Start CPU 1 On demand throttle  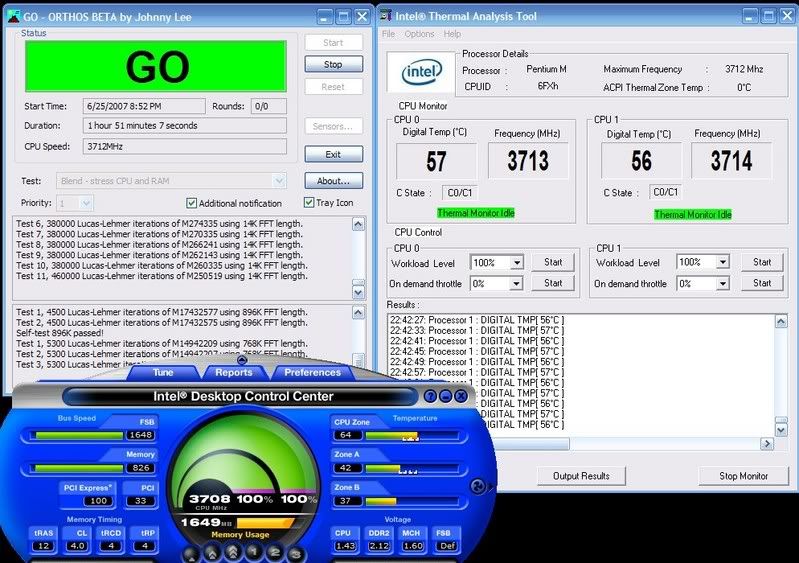click(762, 283)
